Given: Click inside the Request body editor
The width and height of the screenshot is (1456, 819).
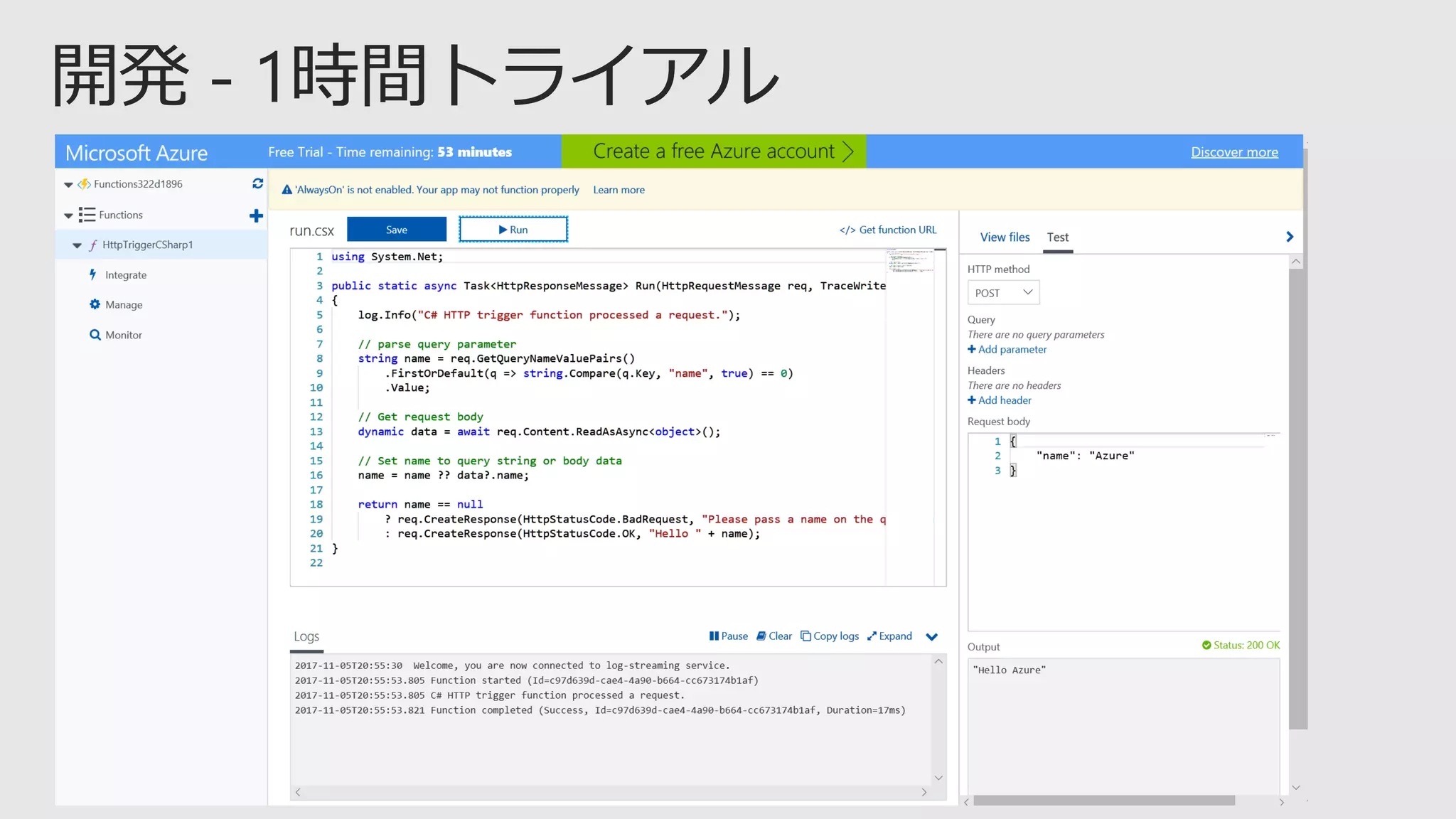Looking at the screenshot, I should pyautogui.click(x=1123, y=540).
